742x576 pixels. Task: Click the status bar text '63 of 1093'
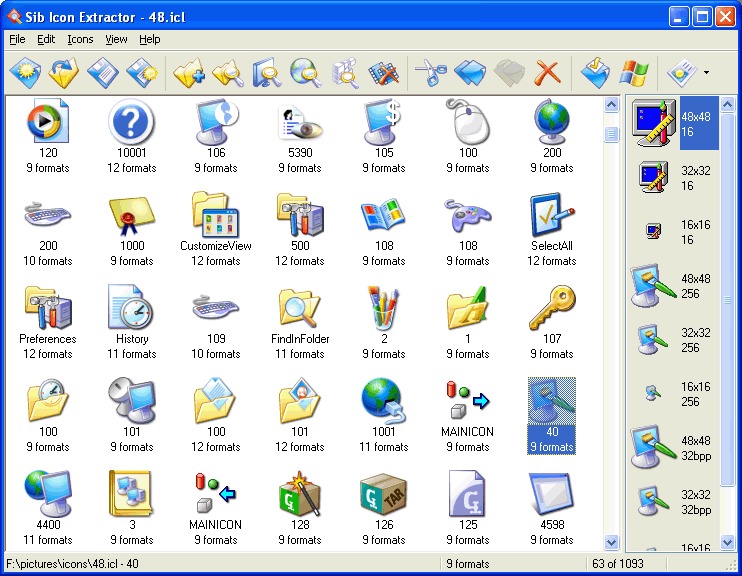pos(618,564)
